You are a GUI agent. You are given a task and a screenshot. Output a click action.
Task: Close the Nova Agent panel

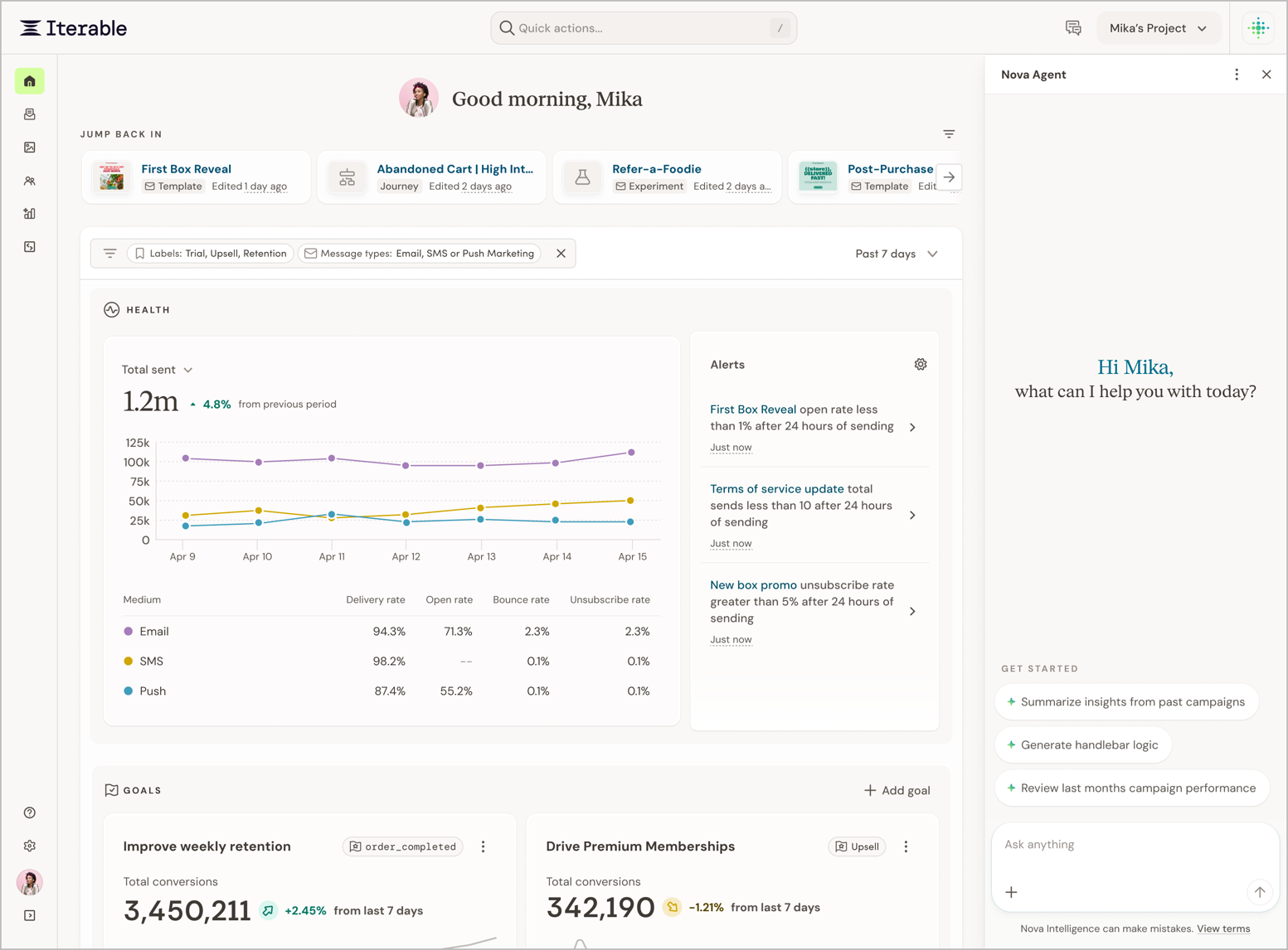tap(1266, 75)
